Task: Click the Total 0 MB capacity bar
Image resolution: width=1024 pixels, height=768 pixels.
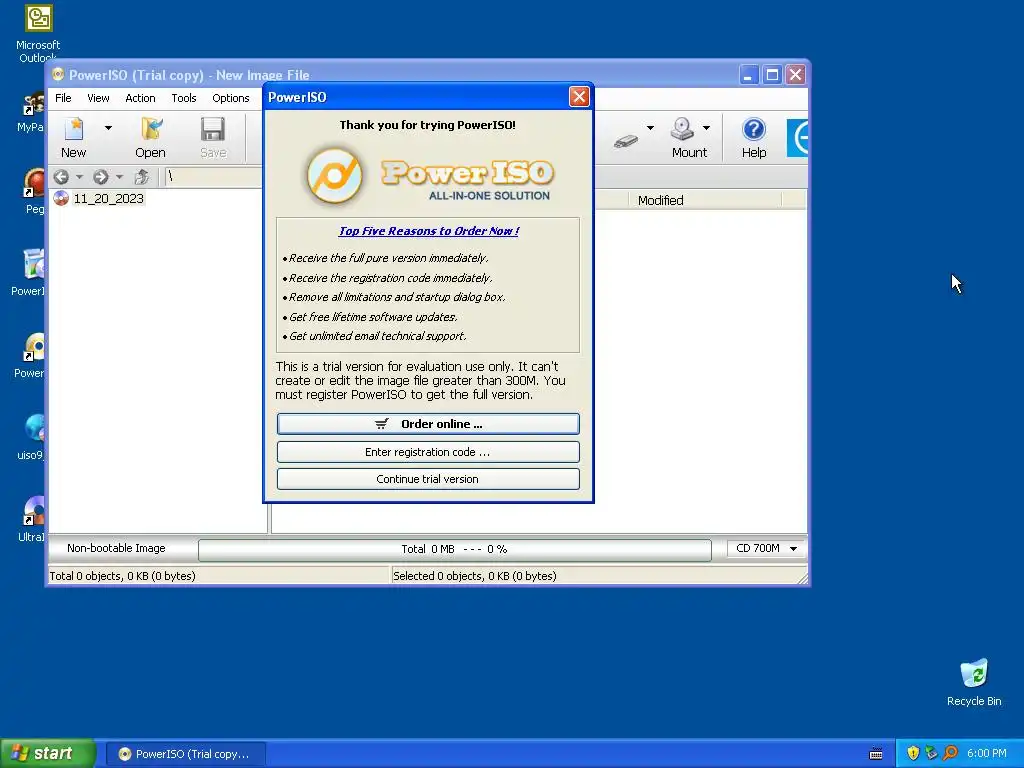Action: 455,549
